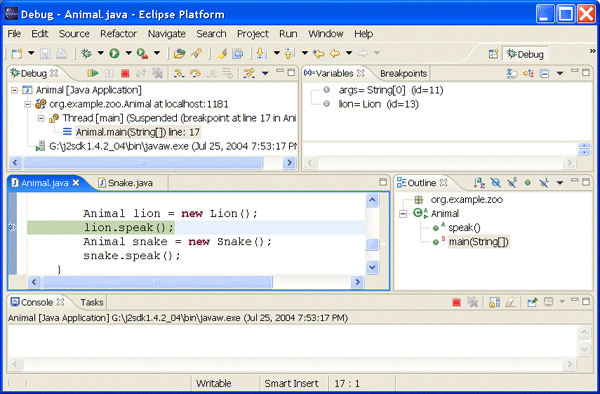Switch to the Tasks tab
Image resolution: width=600 pixels, height=394 pixels.
(92, 303)
